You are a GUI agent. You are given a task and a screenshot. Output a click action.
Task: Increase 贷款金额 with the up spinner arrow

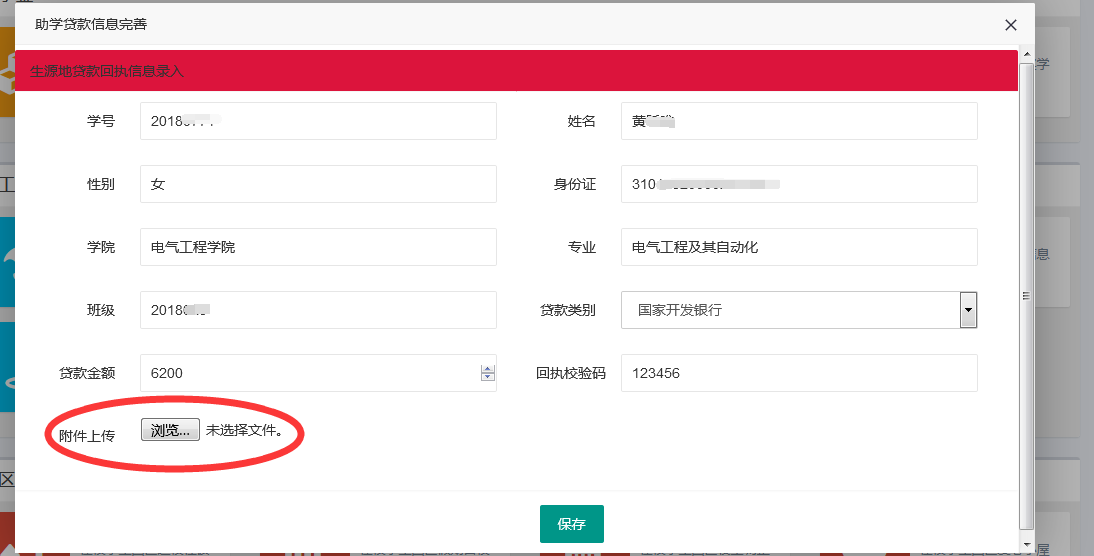(488, 368)
